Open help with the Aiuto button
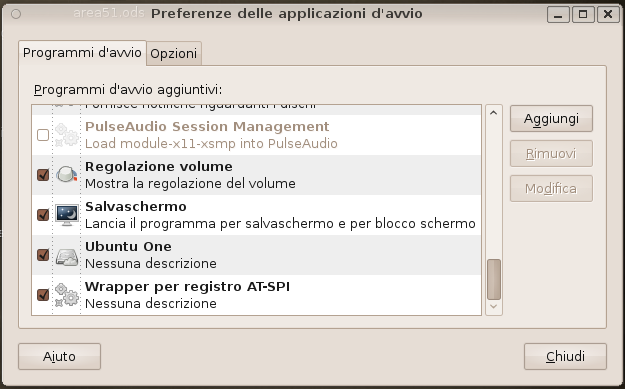The height and width of the screenshot is (389, 625). (59, 356)
